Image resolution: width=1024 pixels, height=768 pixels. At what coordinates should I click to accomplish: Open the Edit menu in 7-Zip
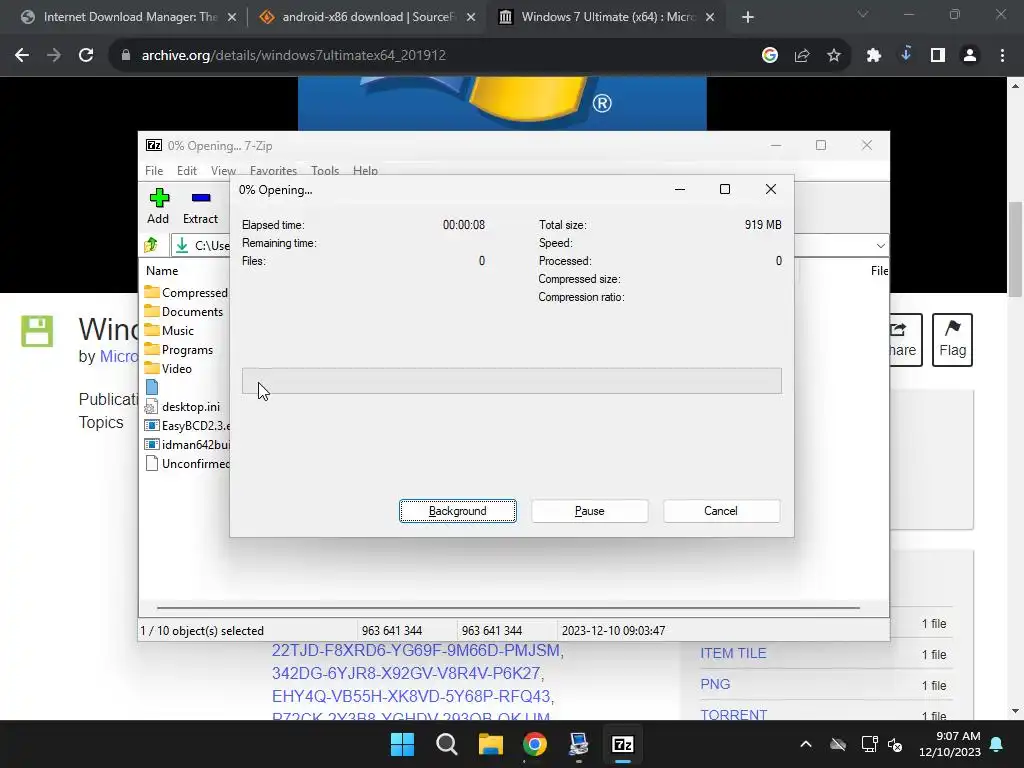tap(187, 170)
